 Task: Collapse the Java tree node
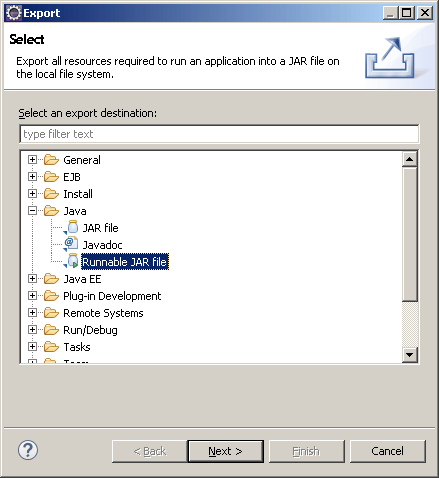coord(32,210)
